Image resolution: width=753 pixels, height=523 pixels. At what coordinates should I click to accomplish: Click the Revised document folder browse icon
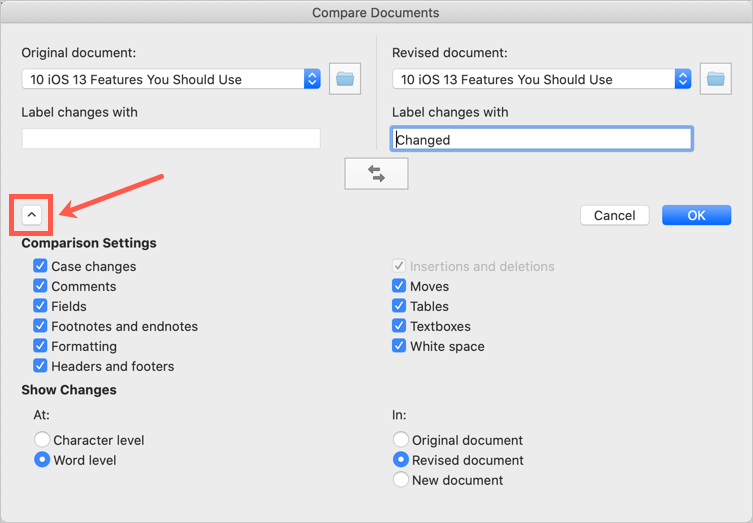click(715, 79)
